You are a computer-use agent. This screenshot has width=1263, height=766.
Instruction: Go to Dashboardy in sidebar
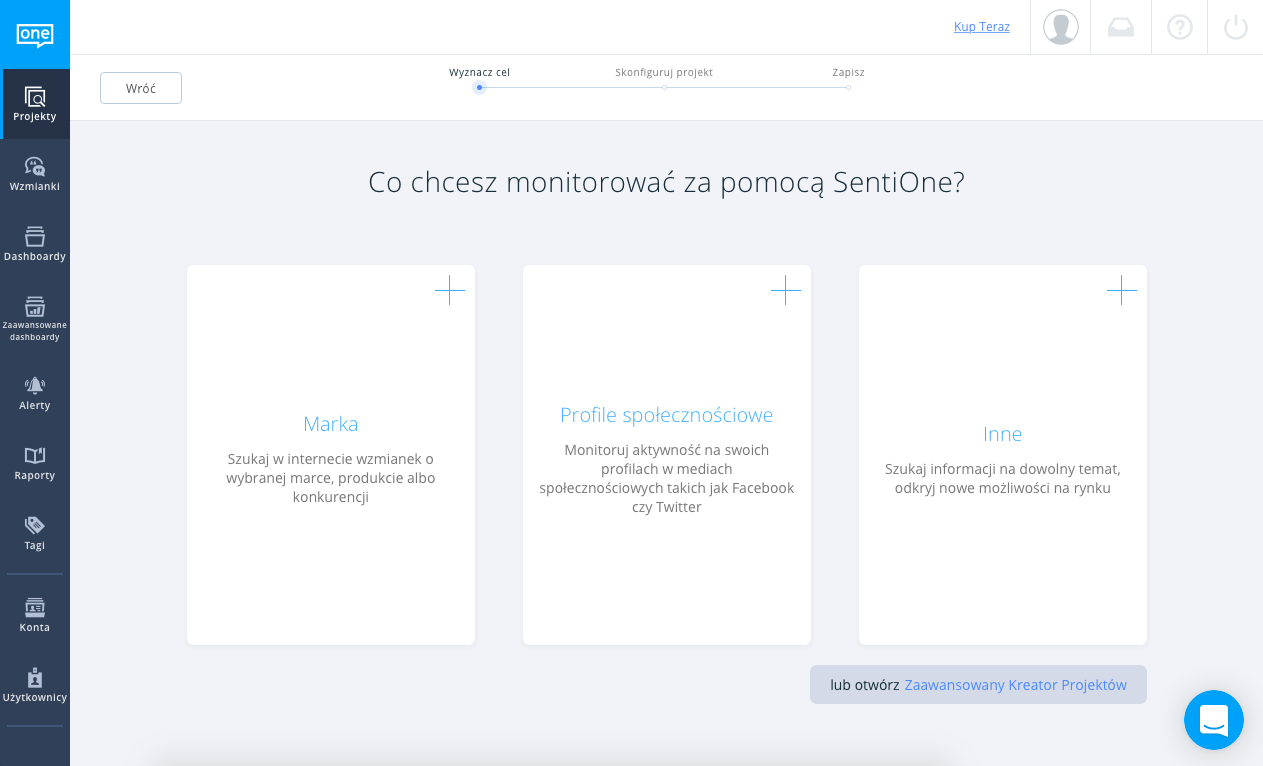[x=35, y=244]
